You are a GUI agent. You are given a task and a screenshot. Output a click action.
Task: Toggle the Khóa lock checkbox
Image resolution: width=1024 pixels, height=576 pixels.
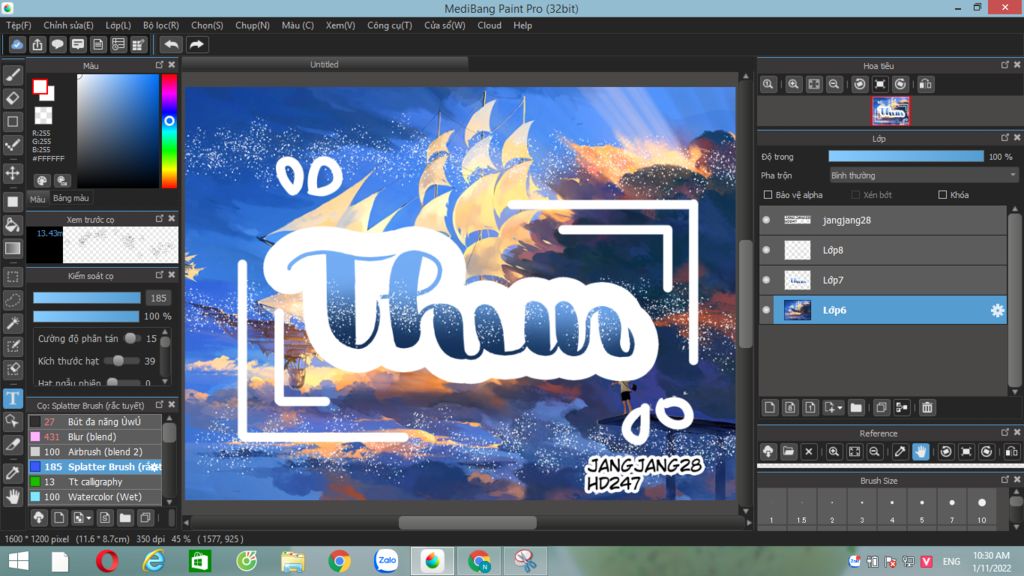point(942,195)
